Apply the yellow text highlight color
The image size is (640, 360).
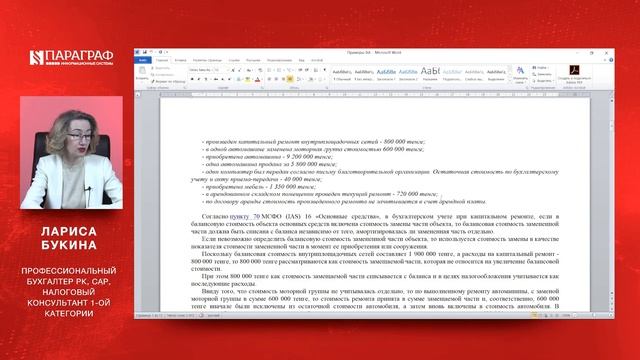point(247,79)
